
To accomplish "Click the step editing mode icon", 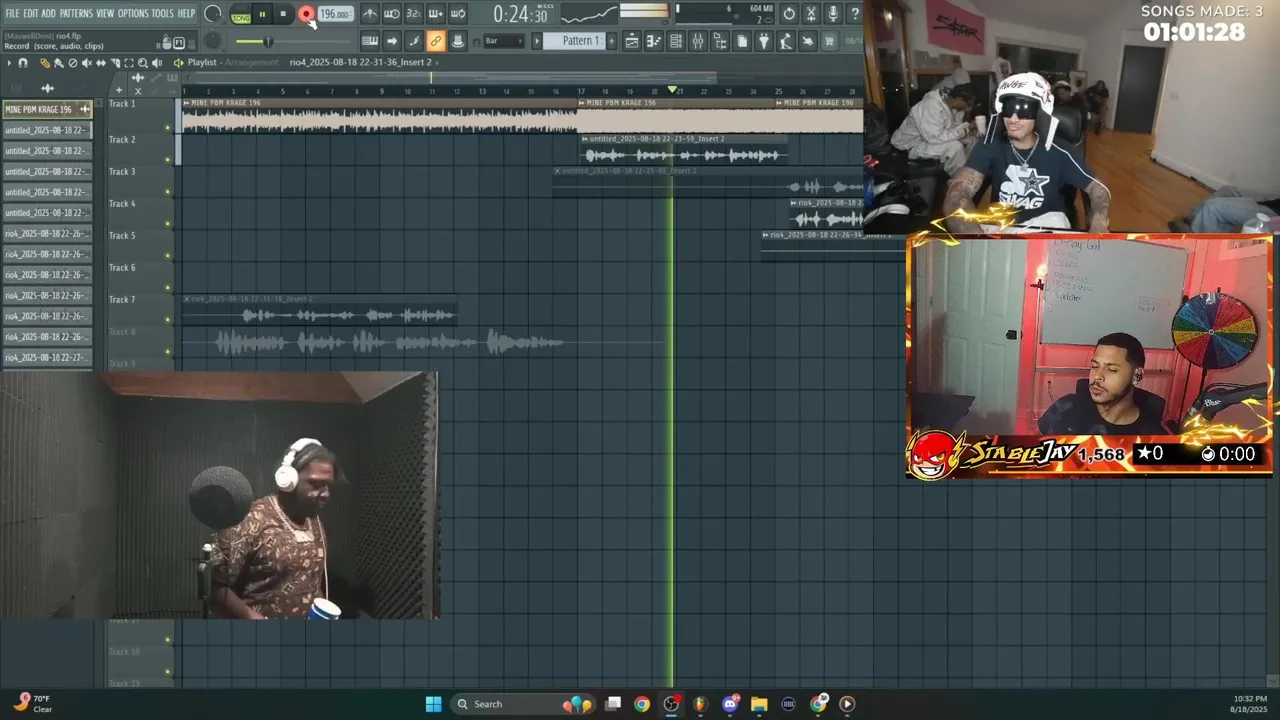I will point(414,41).
